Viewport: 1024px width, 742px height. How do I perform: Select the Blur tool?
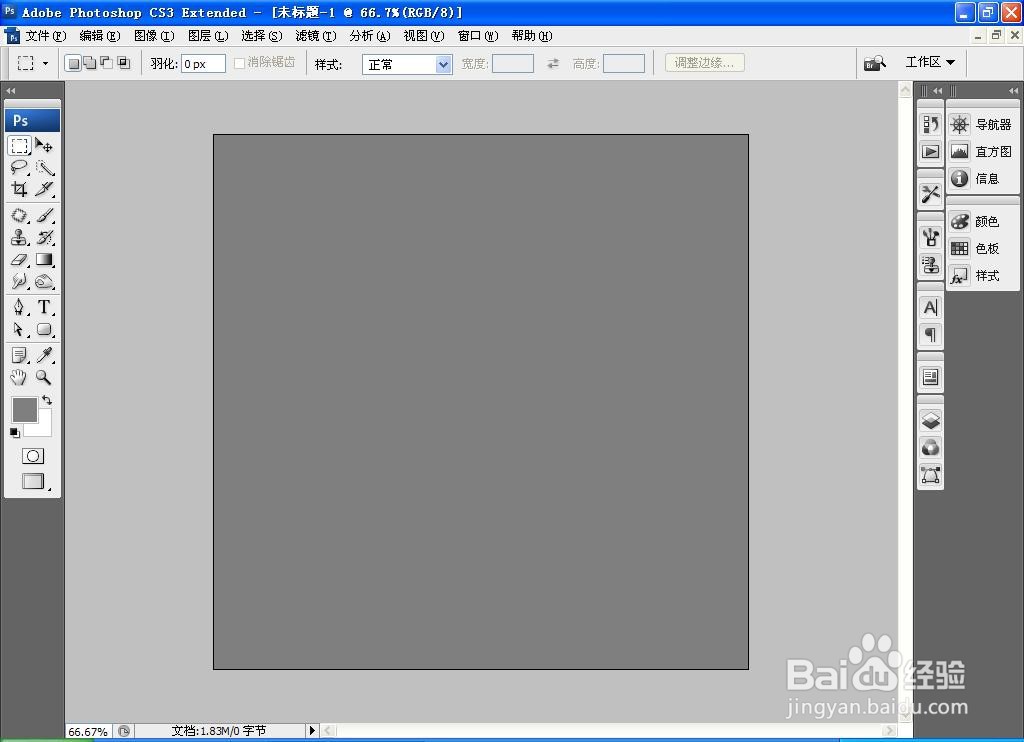(20, 282)
